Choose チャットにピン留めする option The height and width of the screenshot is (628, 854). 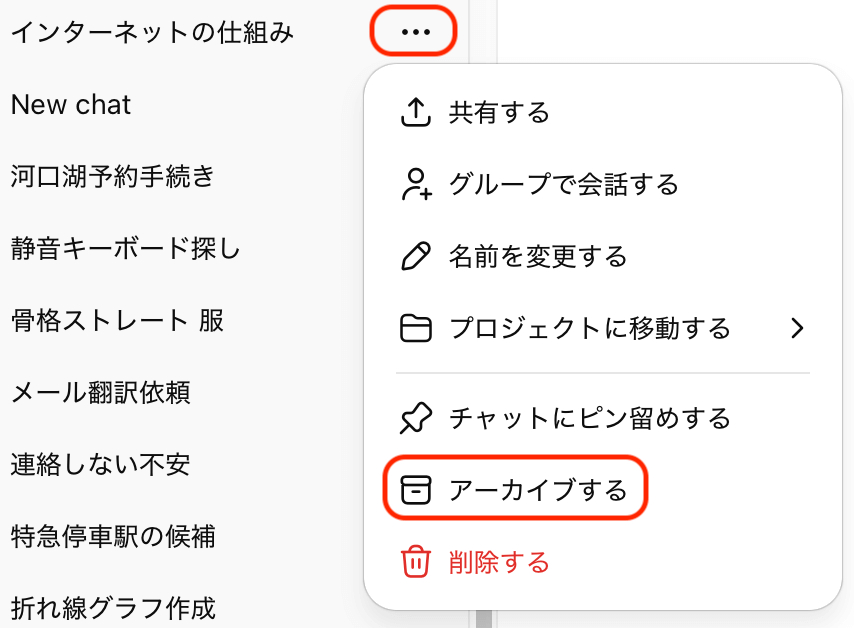590,418
